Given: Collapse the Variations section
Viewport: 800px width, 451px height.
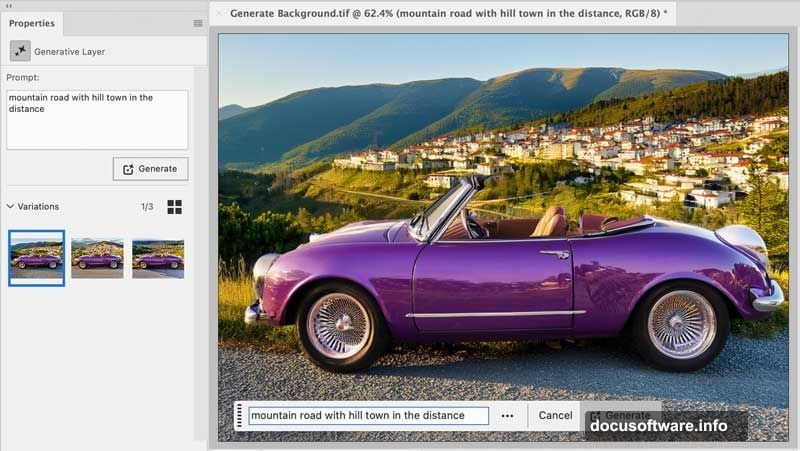Looking at the screenshot, I should click(11, 207).
